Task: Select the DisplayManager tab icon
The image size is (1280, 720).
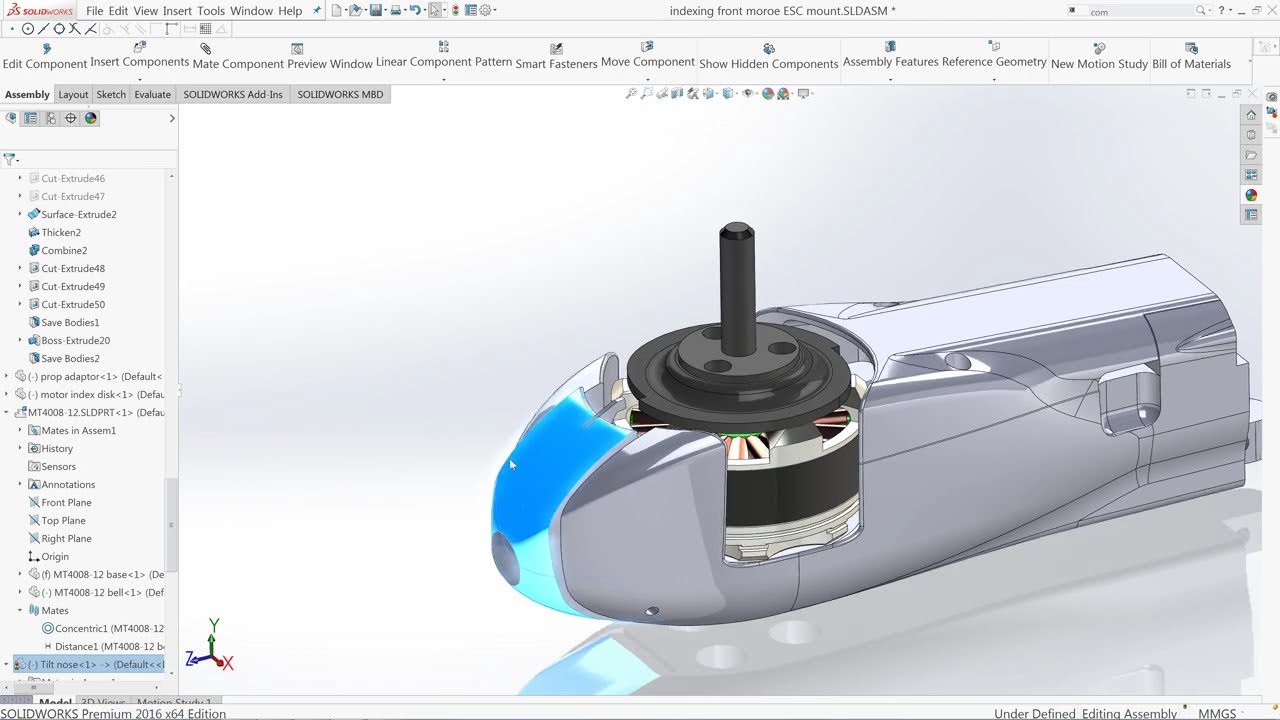Action: coord(91,118)
